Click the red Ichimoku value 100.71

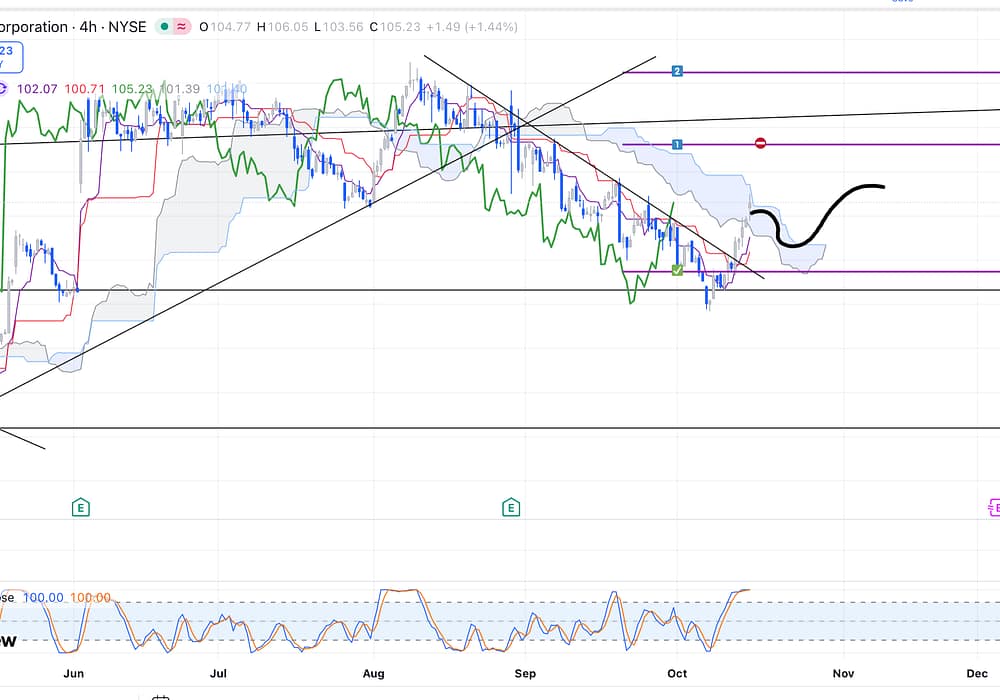[84, 89]
